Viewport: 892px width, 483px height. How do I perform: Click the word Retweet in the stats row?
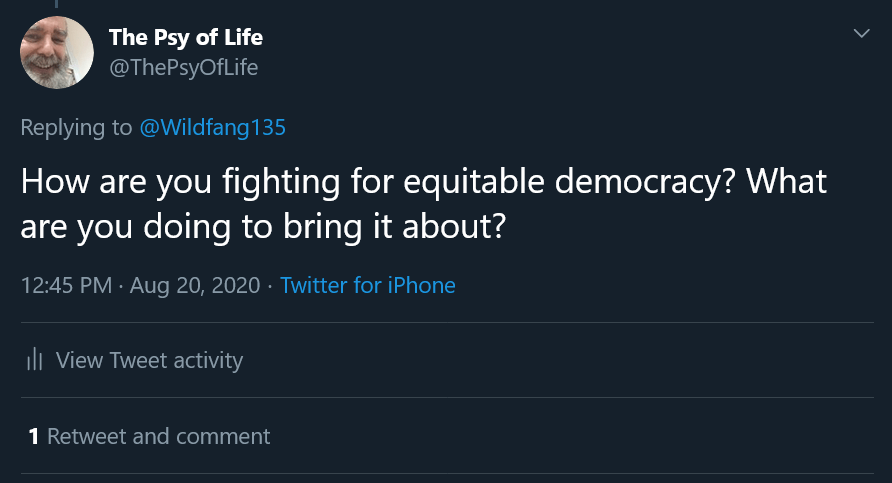click(87, 436)
